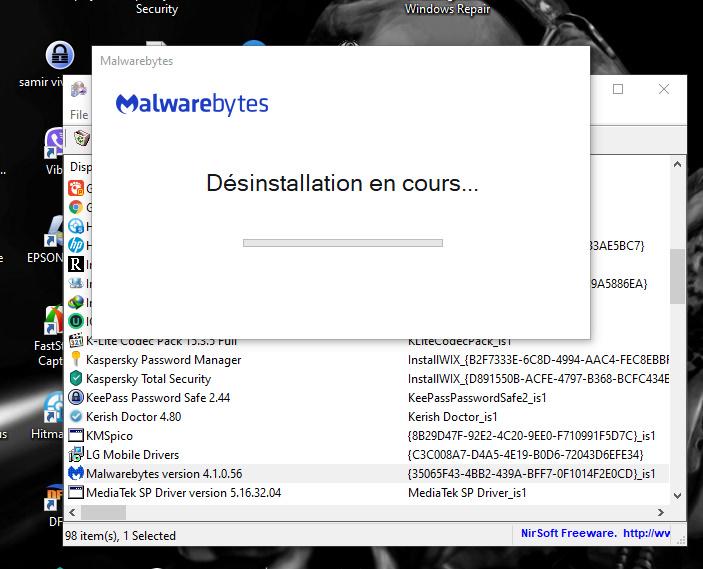Click the HP icon in program list

76,245
